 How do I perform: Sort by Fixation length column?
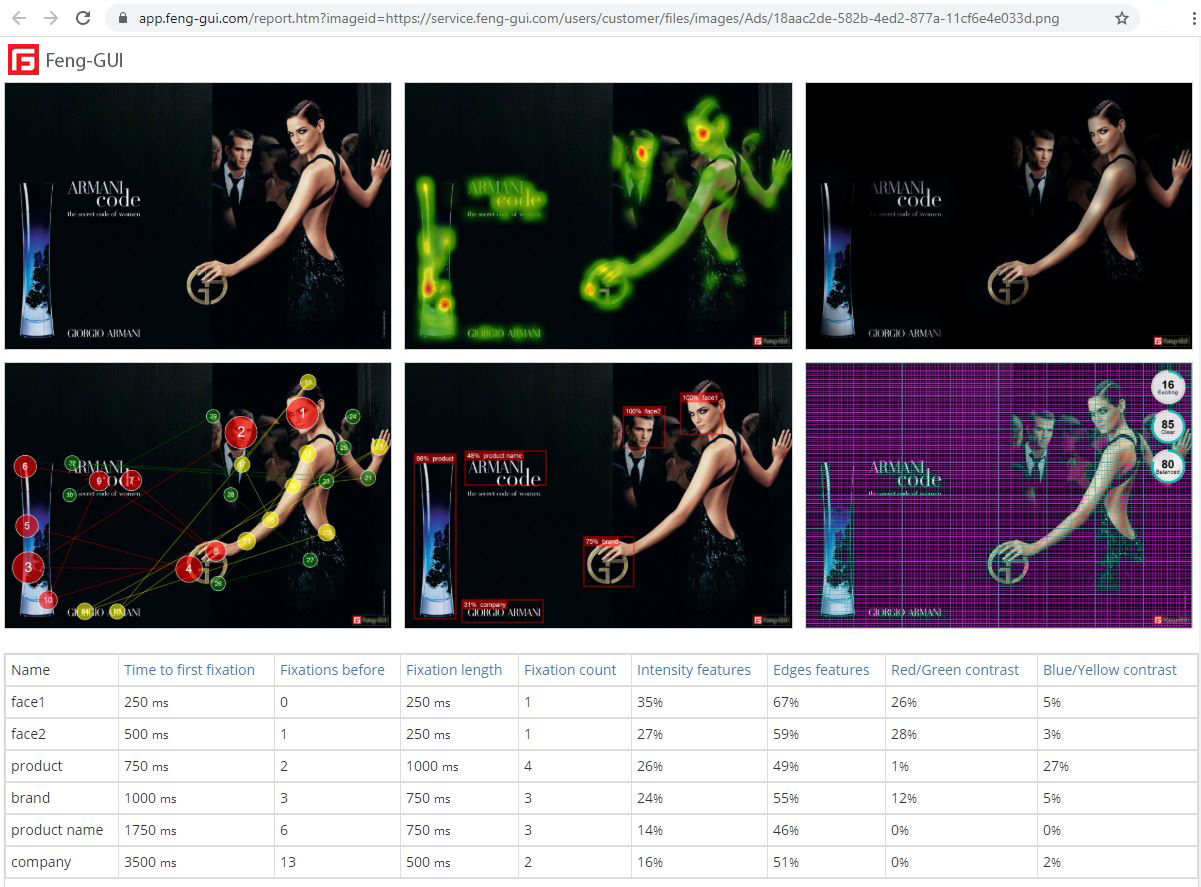tap(454, 670)
